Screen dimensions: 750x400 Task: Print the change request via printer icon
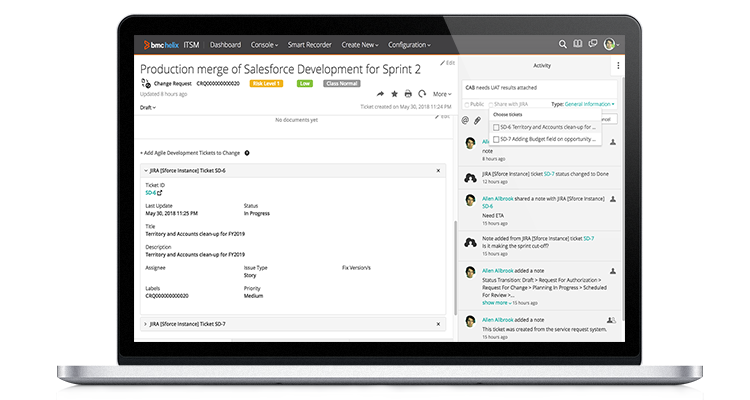[408, 93]
